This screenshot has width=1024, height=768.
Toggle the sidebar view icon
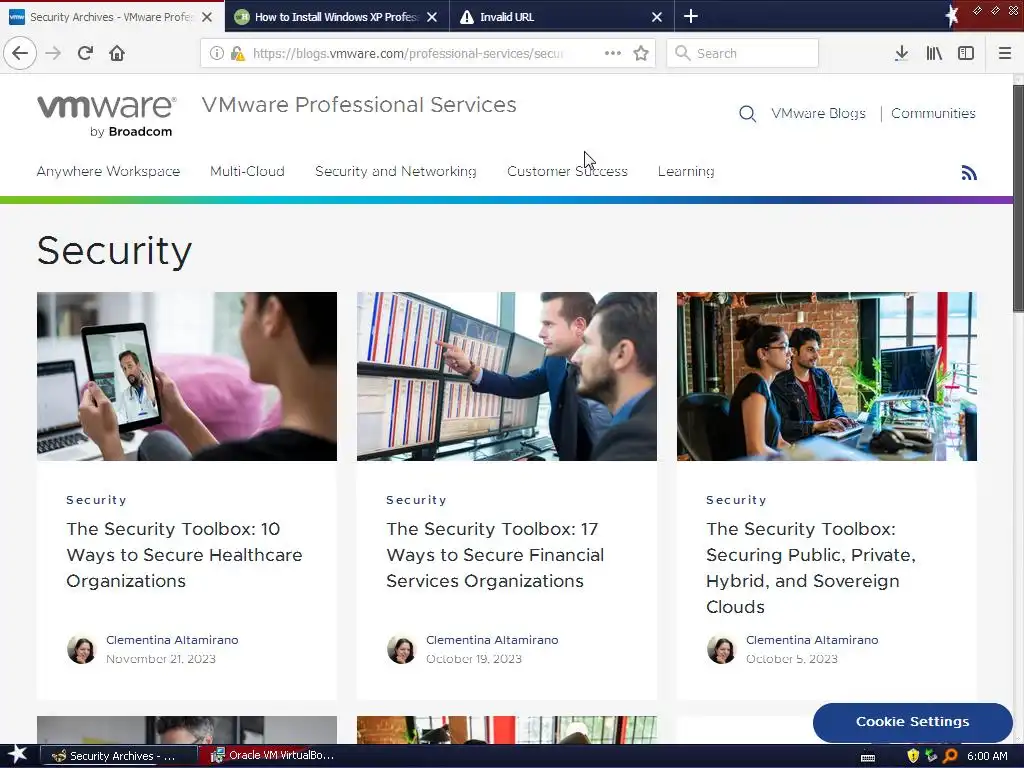click(966, 53)
